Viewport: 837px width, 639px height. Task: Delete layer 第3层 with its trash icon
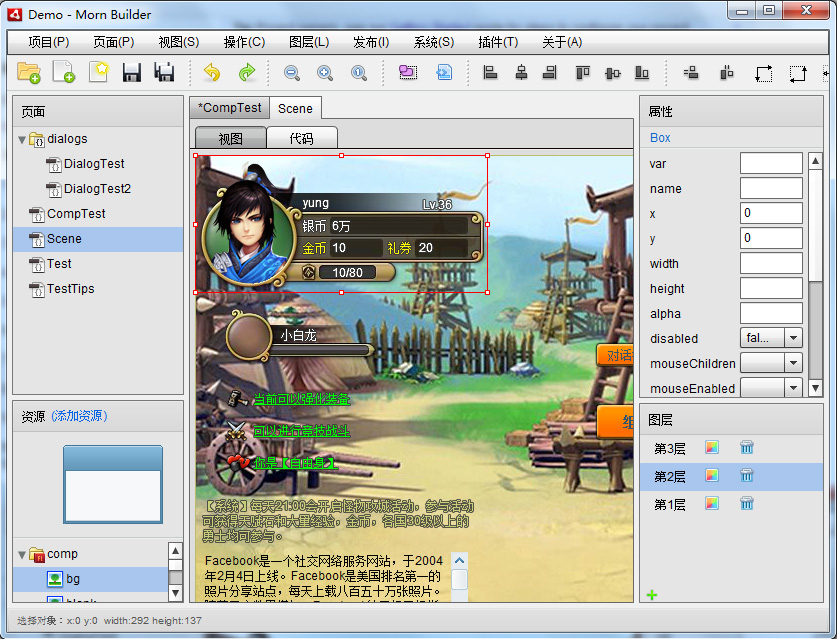tap(747, 447)
